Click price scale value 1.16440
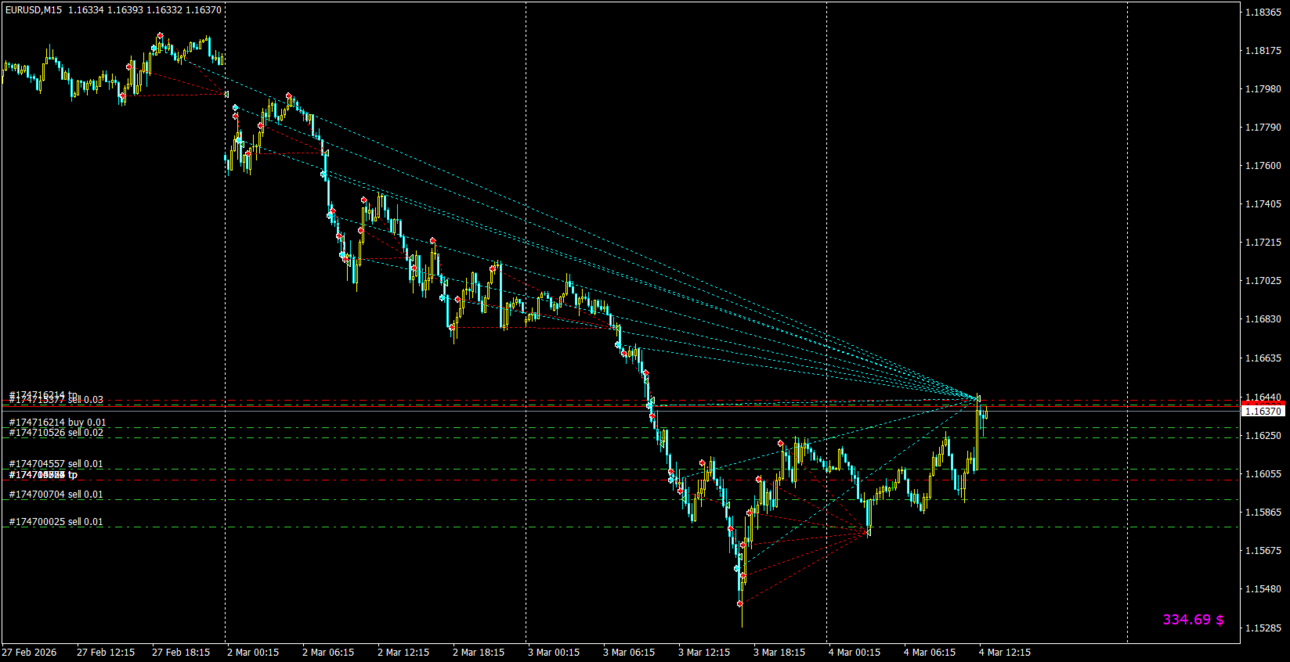 click(1265, 396)
